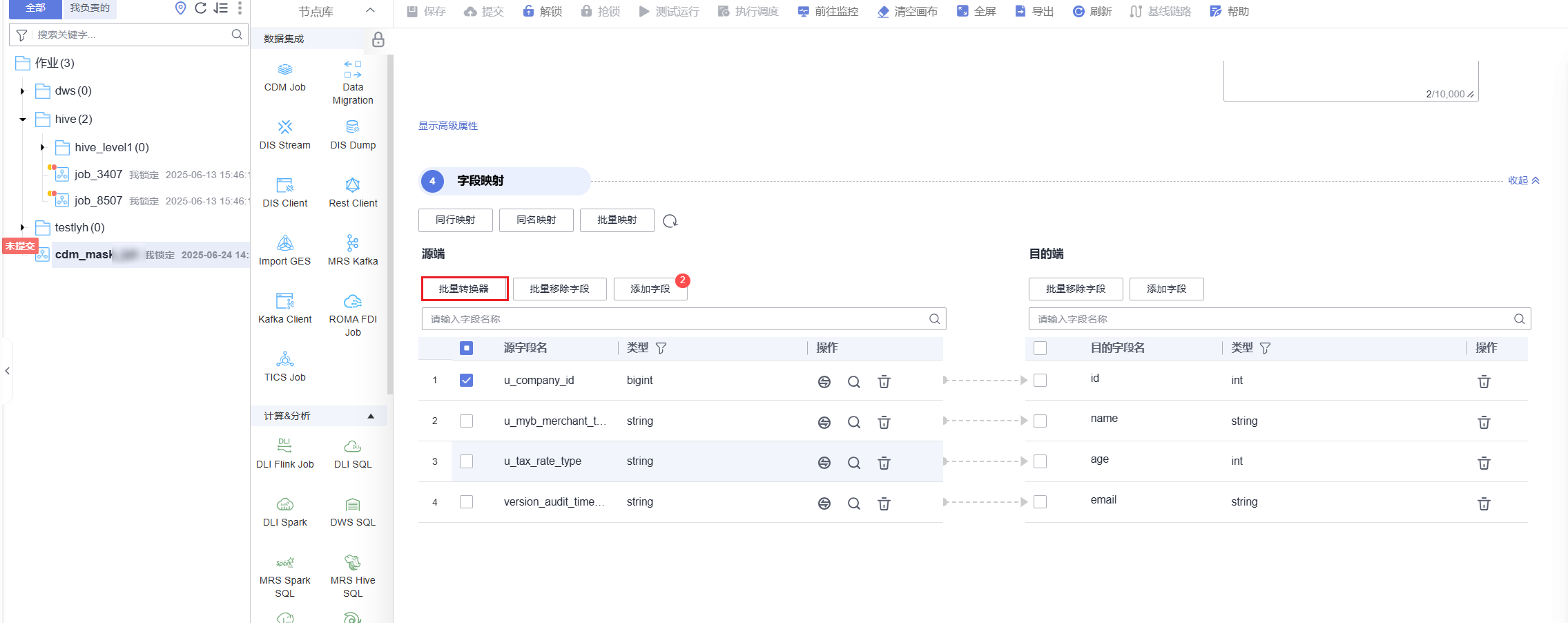The width and height of the screenshot is (1568, 623).
Task: Click the converter icon for u_tax_rate_type
Action: (824, 463)
